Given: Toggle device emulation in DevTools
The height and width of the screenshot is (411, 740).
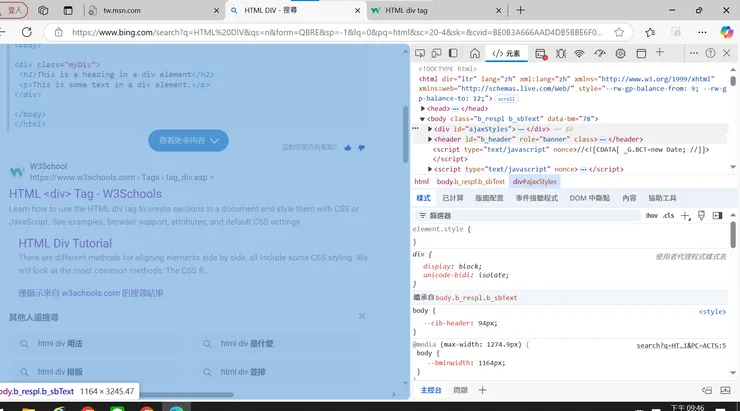Looking at the screenshot, I should point(437,53).
